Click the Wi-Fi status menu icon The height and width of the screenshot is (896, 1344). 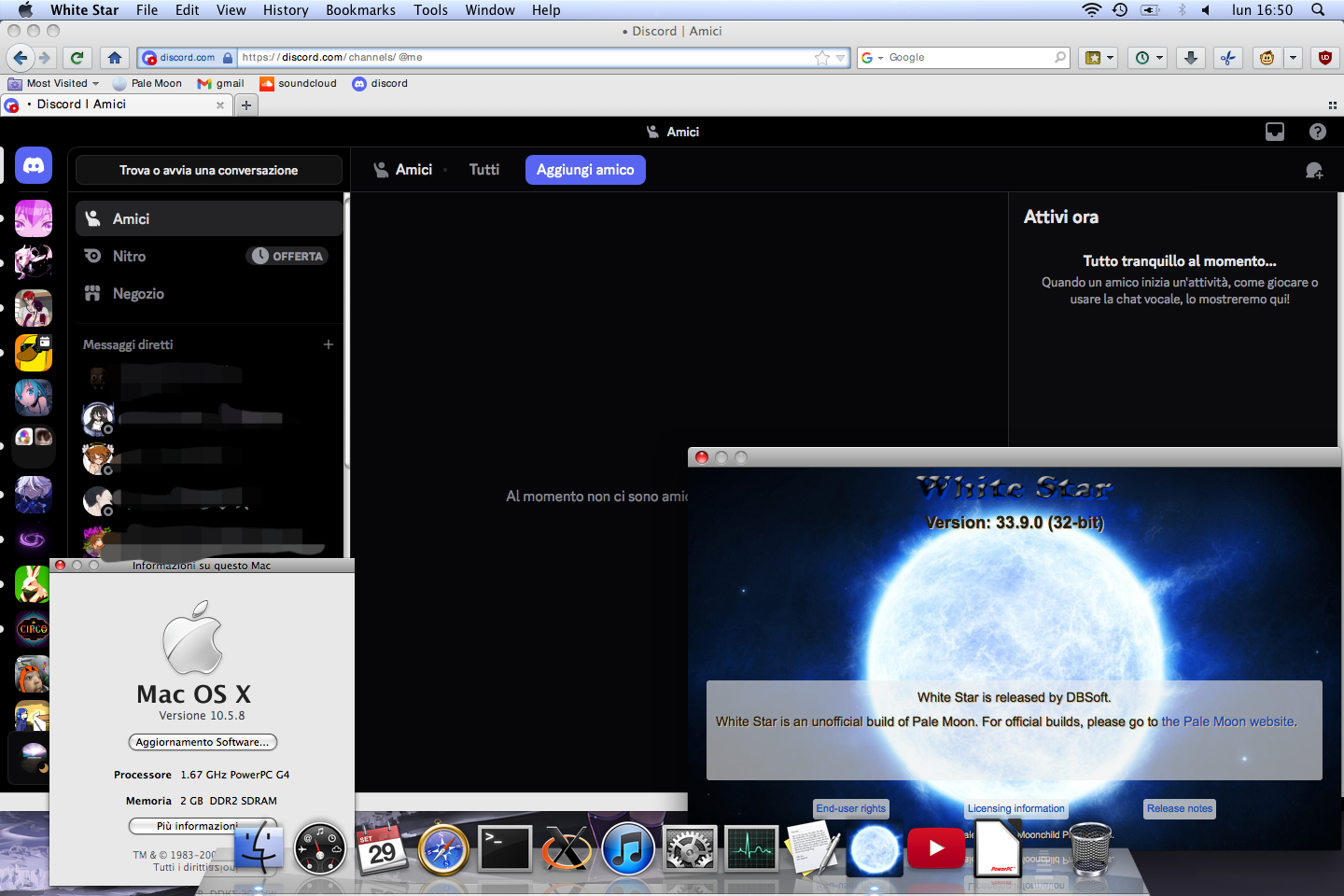click(x=1091, y=10)
